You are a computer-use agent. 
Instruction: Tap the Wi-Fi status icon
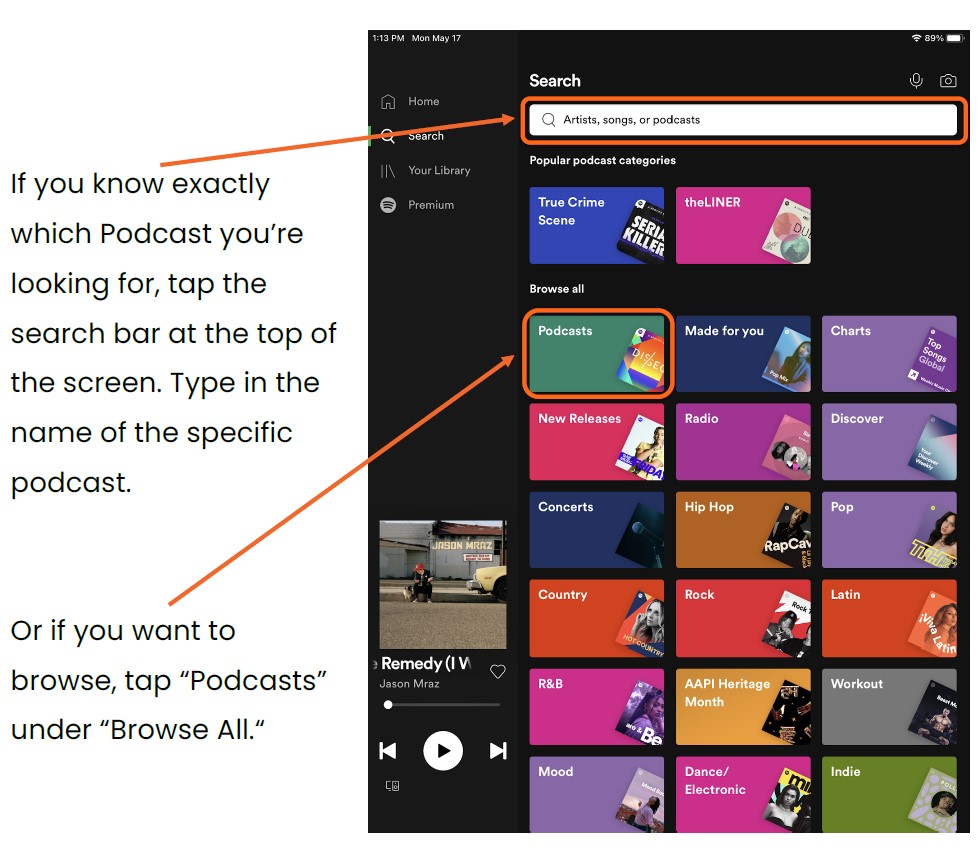click(916, 38)
